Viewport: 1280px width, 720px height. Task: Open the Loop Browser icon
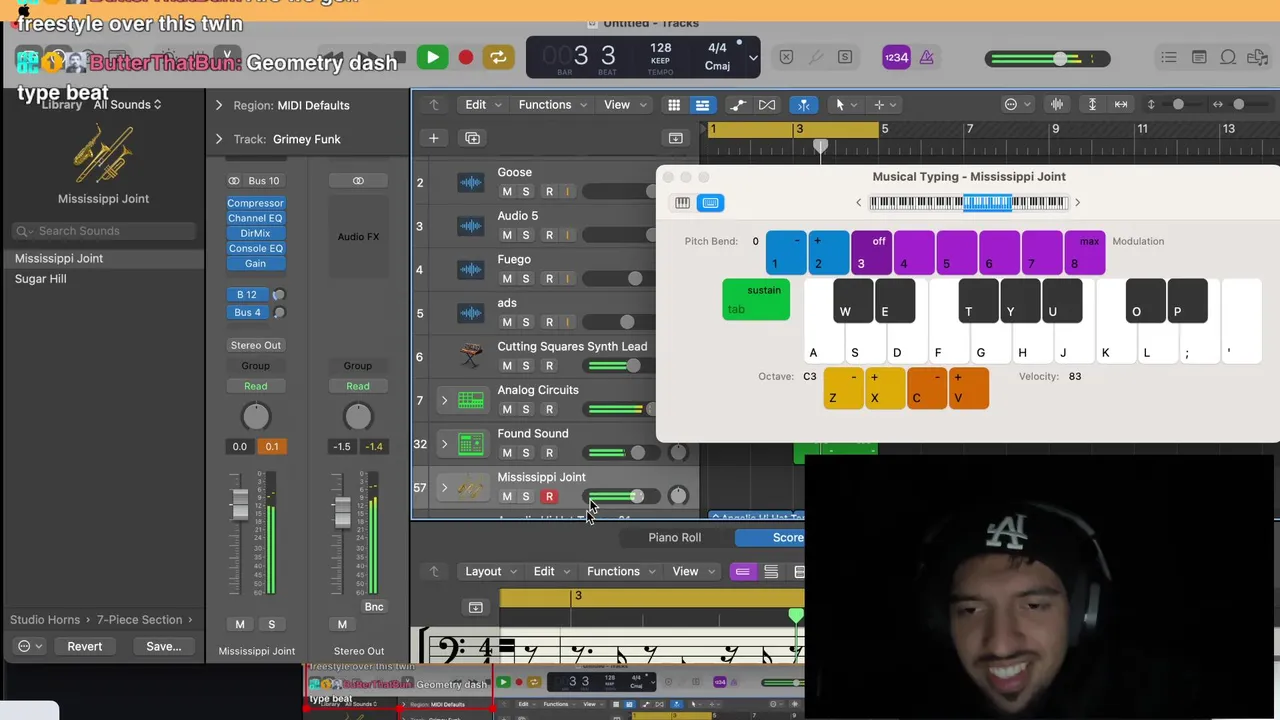pos(1229,58)
